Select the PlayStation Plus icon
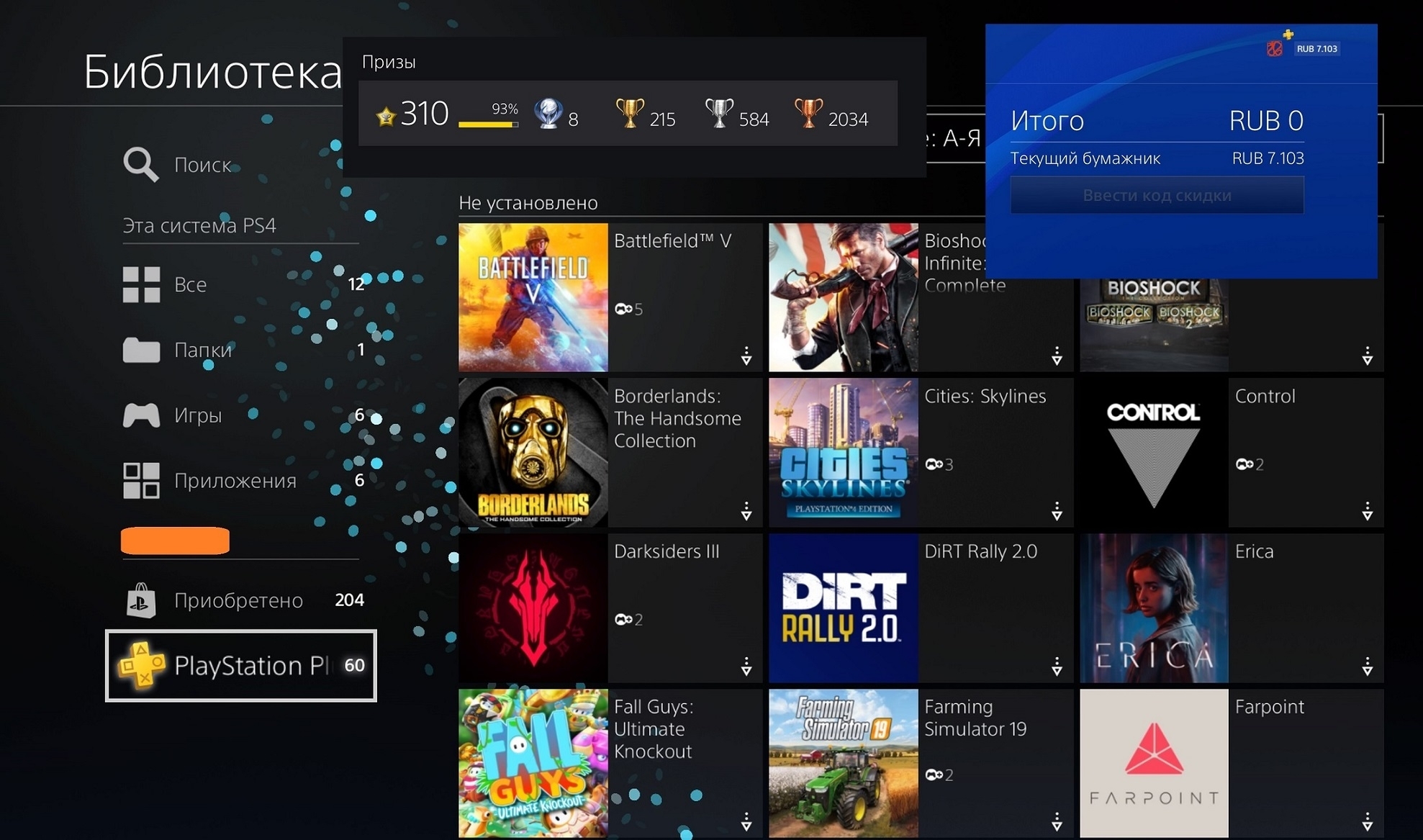The height and width of the screenshot is (840, 1423). click(x=142, y=665)
